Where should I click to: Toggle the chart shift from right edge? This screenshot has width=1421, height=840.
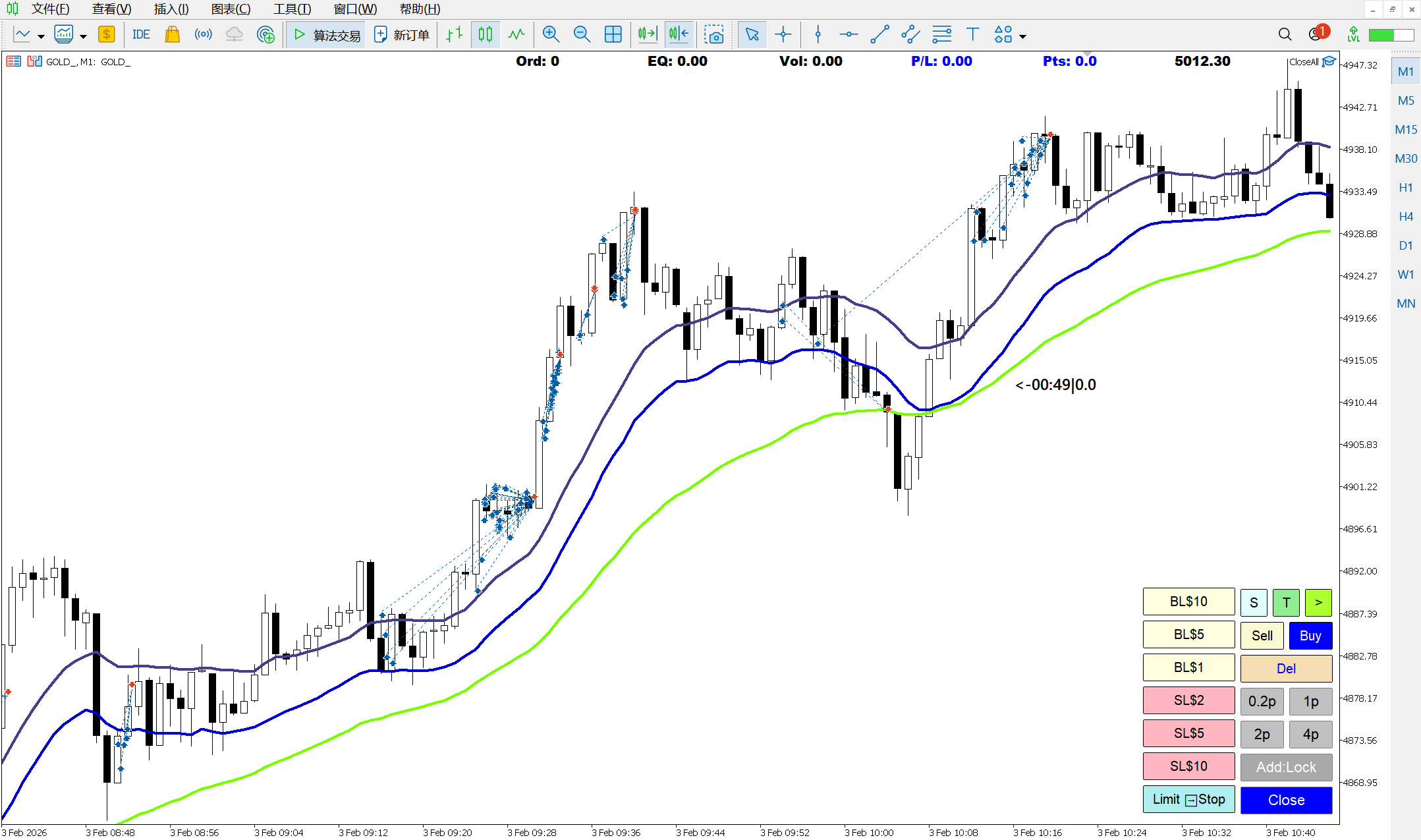click(x=678, y=34)
